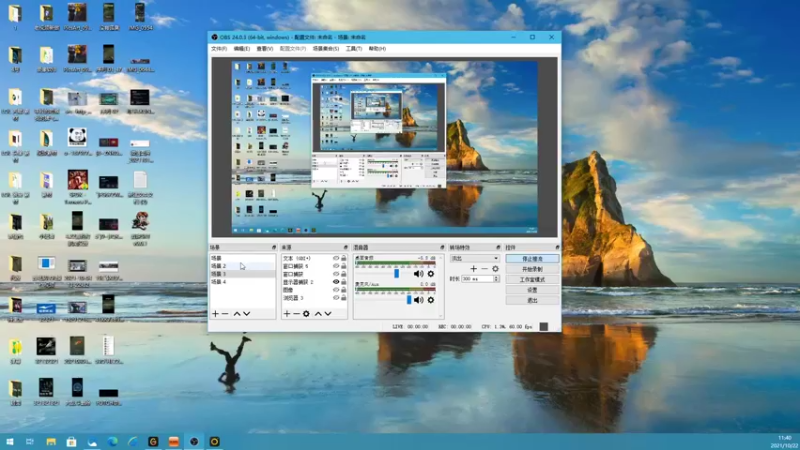Open File Explorer from the taskbar
Viewport: 800px width, 450px height.
pos(51,442)
